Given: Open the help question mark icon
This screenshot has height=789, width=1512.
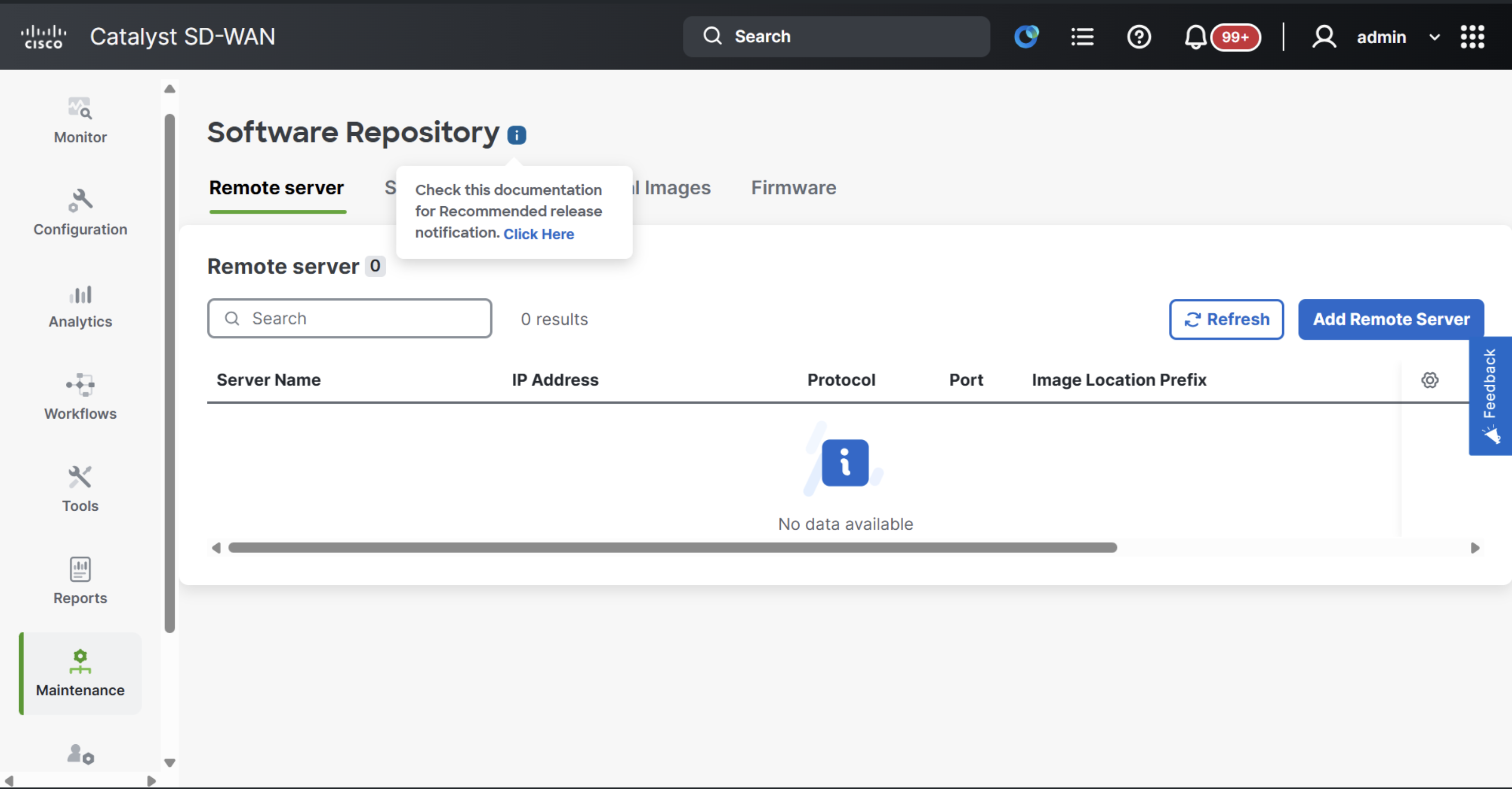Looking at the screenshot, I should (x=1139, y=37).
